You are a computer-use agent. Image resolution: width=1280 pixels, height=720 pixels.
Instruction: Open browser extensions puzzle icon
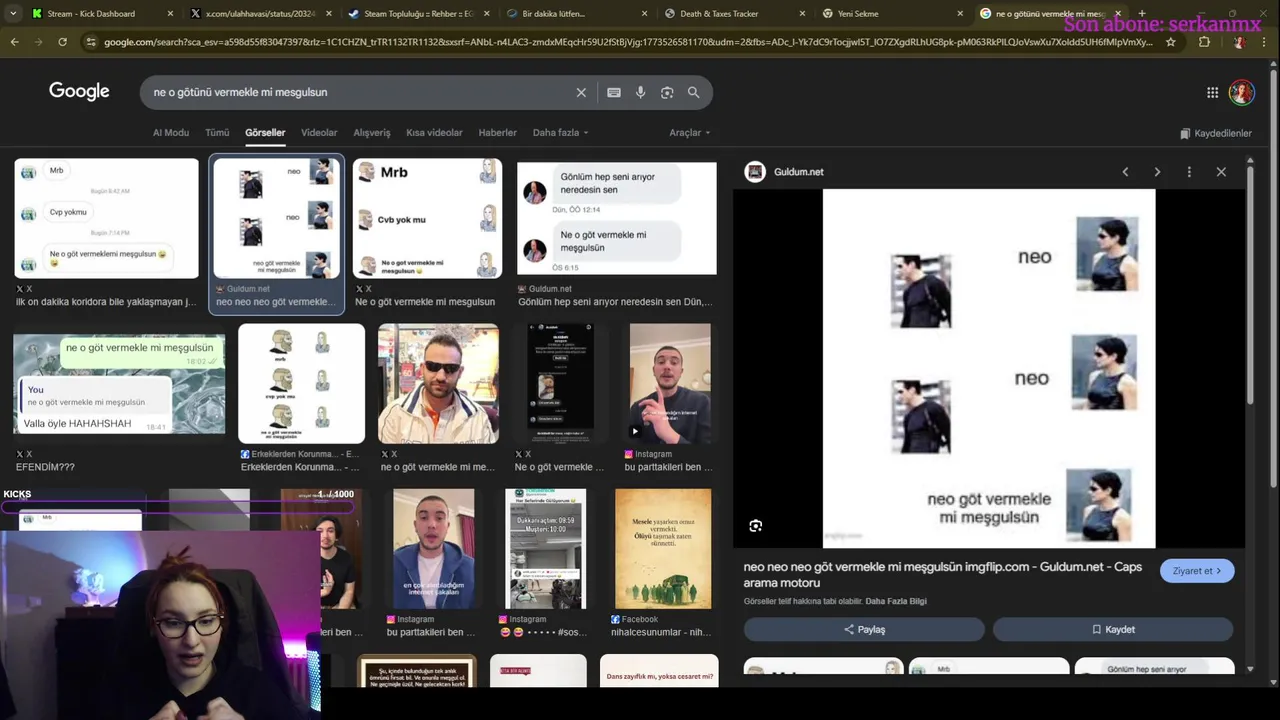point(1204,42)
